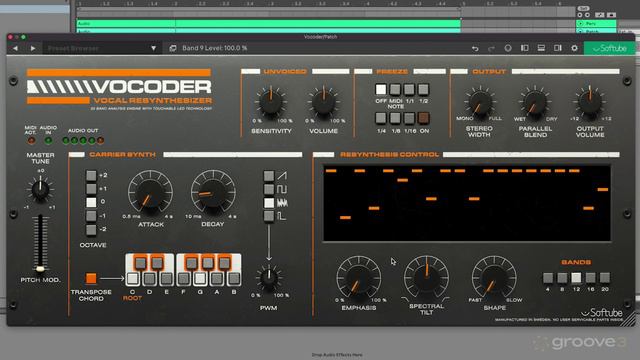Click the carrier Attack knob
Image resolution: width=640 pixels, height=360 pixels.
click(150, 193)
